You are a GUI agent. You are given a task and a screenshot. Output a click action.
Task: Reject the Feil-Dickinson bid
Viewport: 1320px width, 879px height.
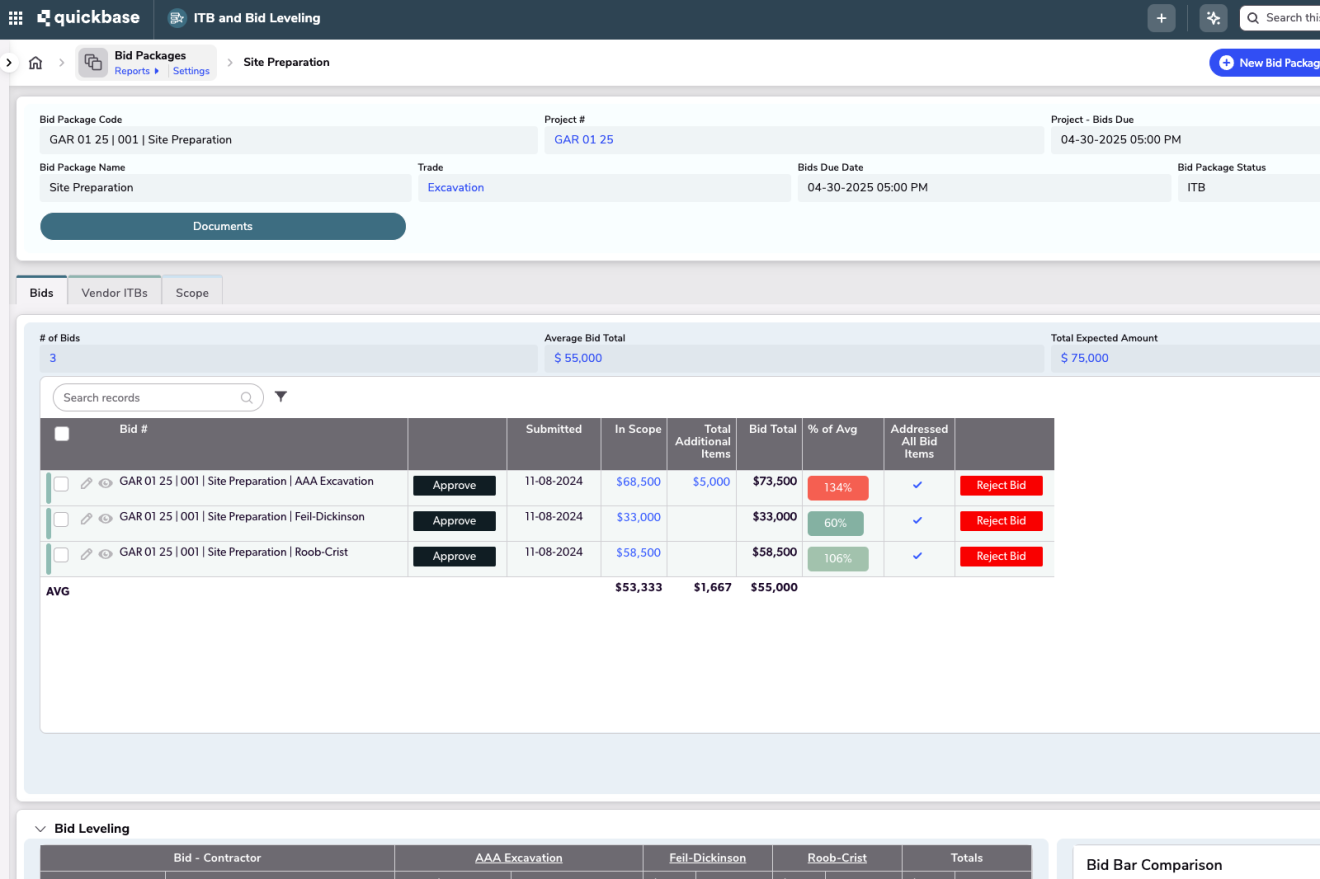1001,521
